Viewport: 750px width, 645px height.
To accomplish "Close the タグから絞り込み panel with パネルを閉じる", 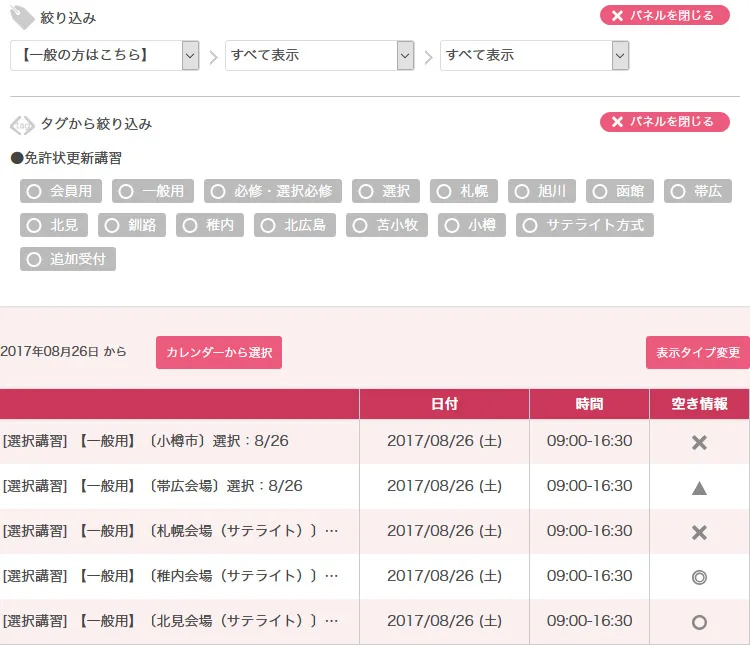I will pyautogui.click(x=664, y=122).
